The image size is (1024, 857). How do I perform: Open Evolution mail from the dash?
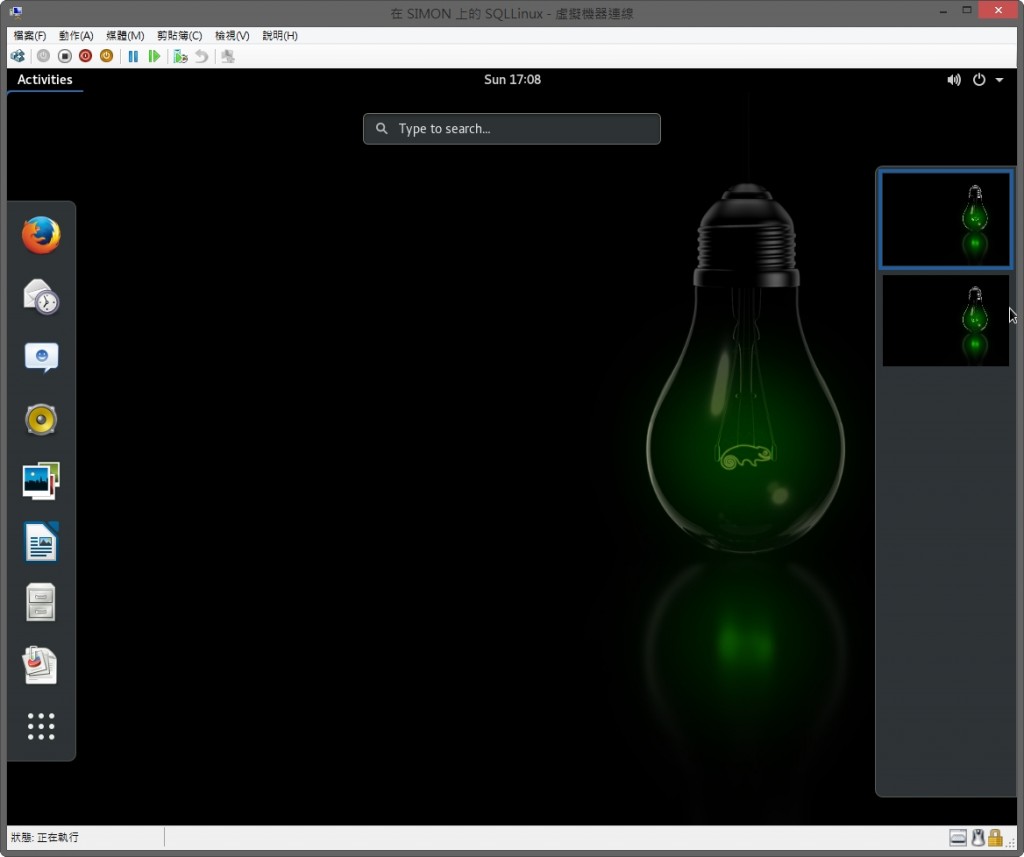pos(41,297)
